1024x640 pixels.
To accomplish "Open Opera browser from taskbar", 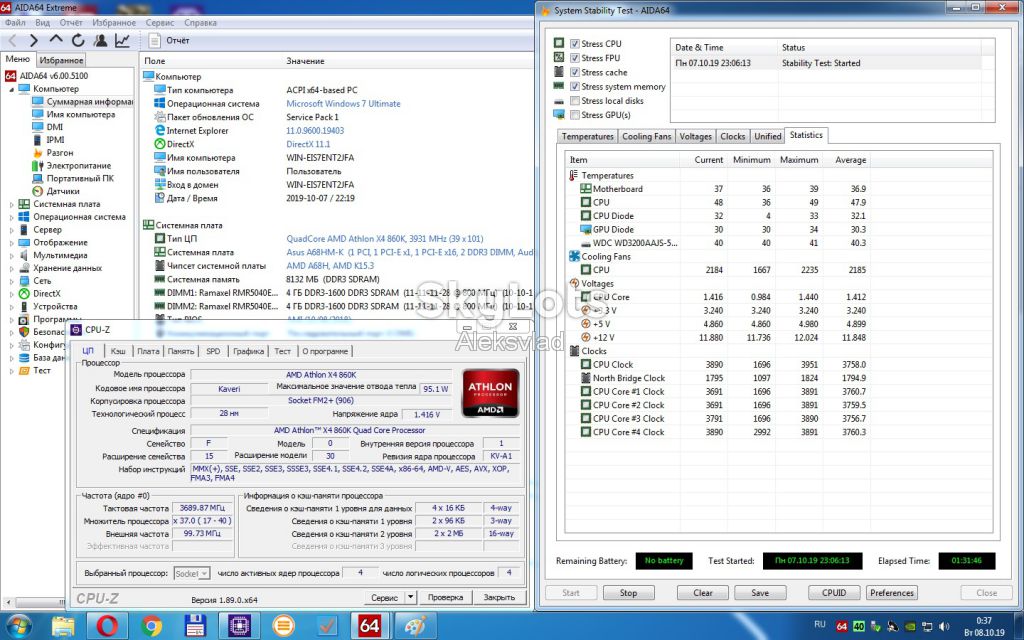I will (107, 626).
